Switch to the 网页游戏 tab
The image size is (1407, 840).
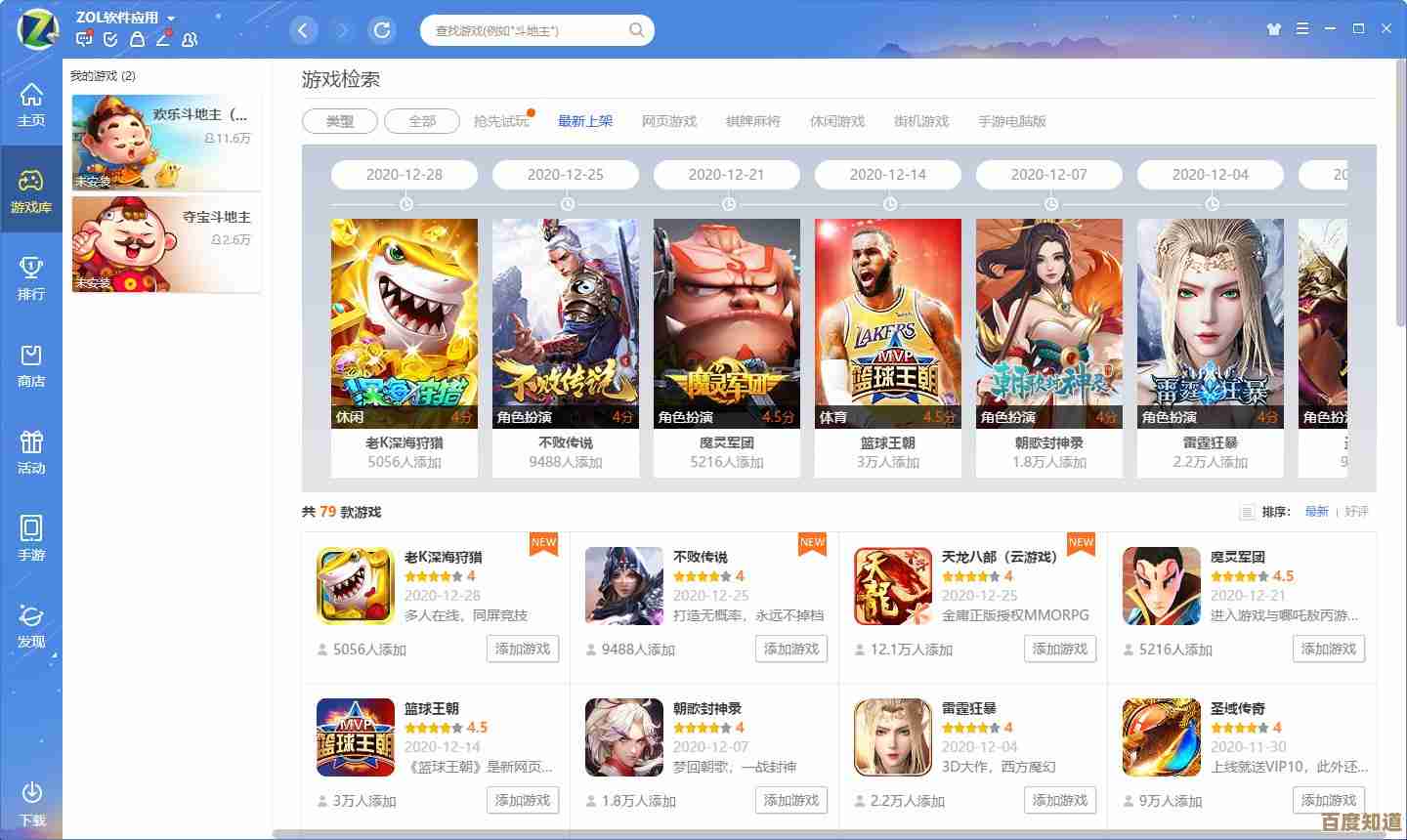click(x=669, y=121)
